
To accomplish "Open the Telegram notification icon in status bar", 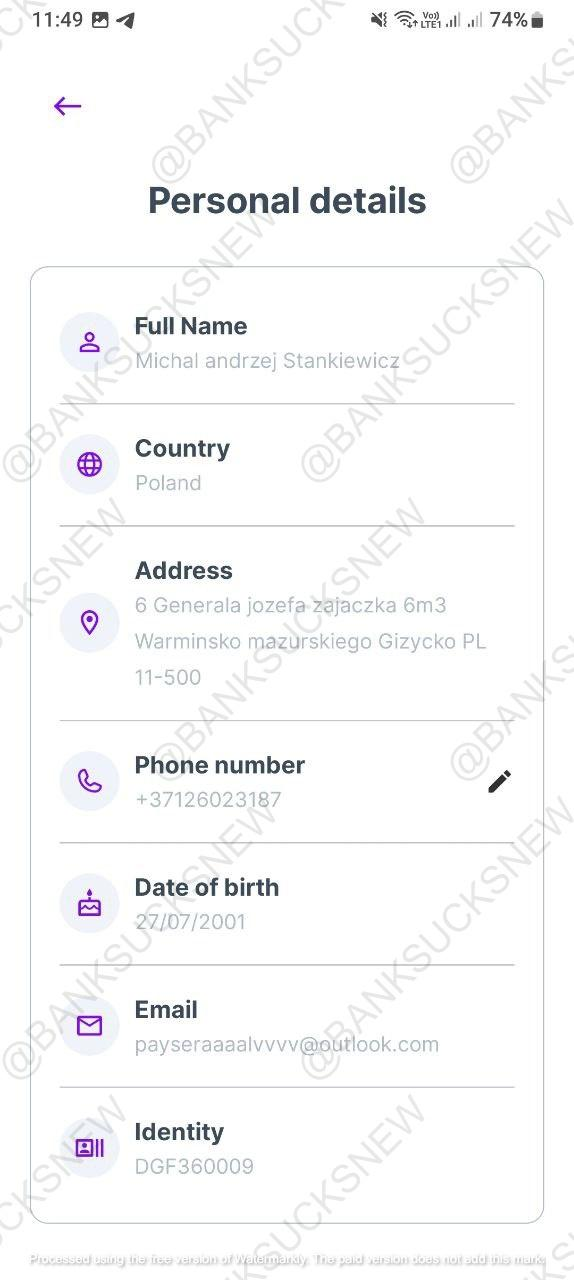I will pos(126,20).
